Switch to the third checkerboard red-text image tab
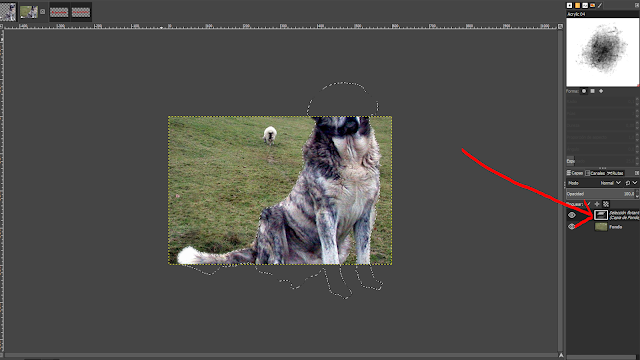The image size is (640, 360). [59, 12]
